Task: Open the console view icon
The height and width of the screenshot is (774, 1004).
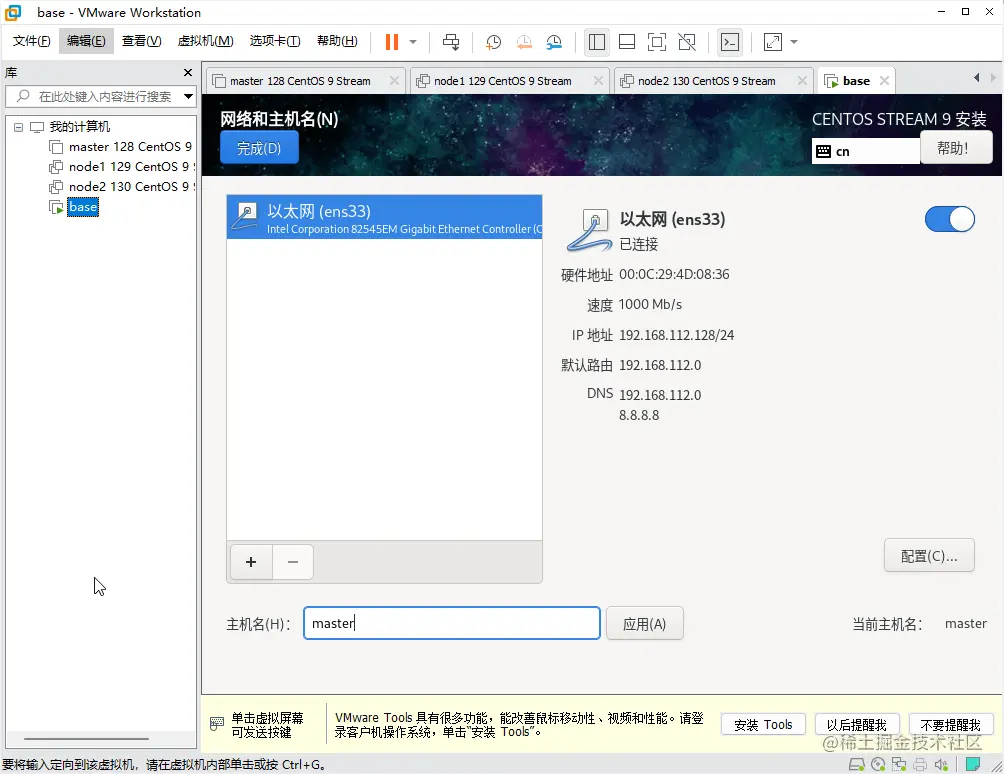Action: [730, 42]
